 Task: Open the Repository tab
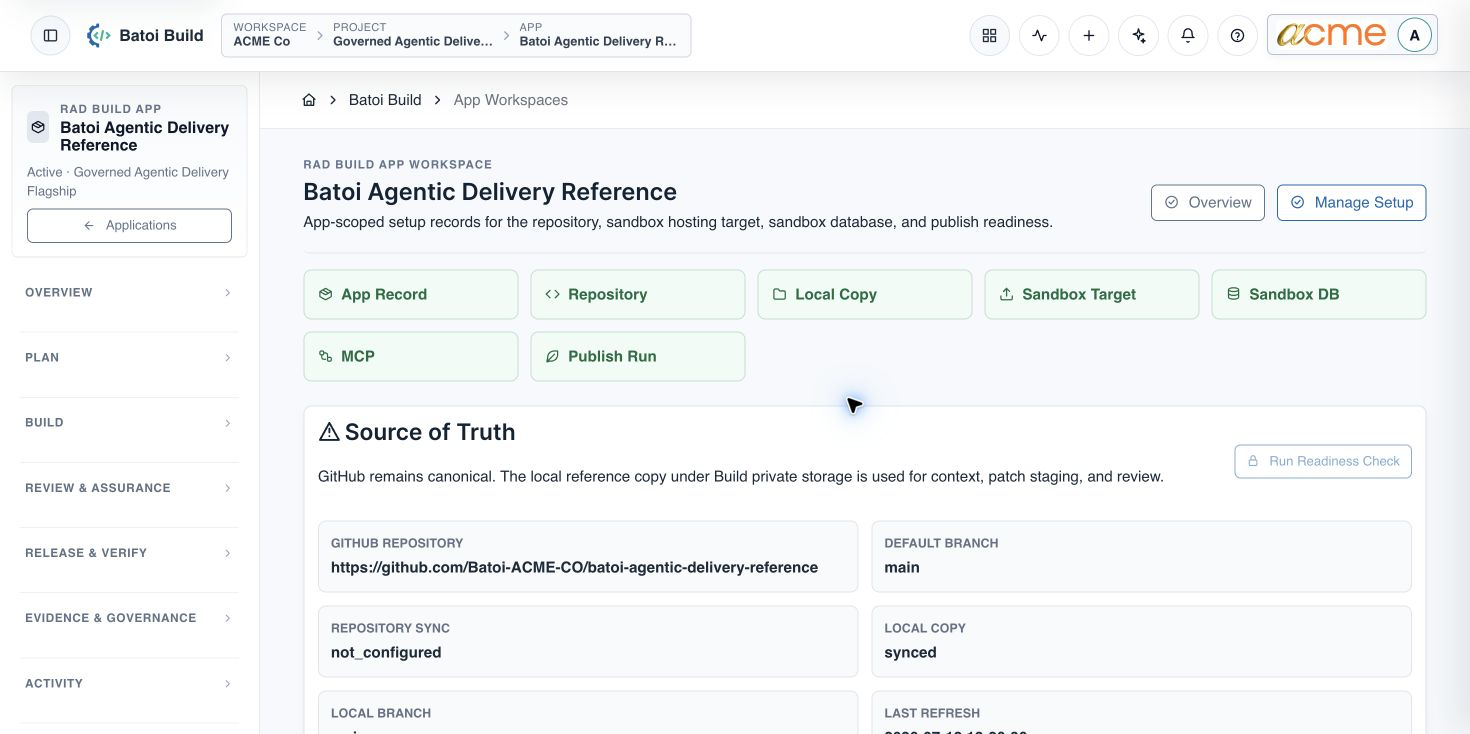[638, 294]
